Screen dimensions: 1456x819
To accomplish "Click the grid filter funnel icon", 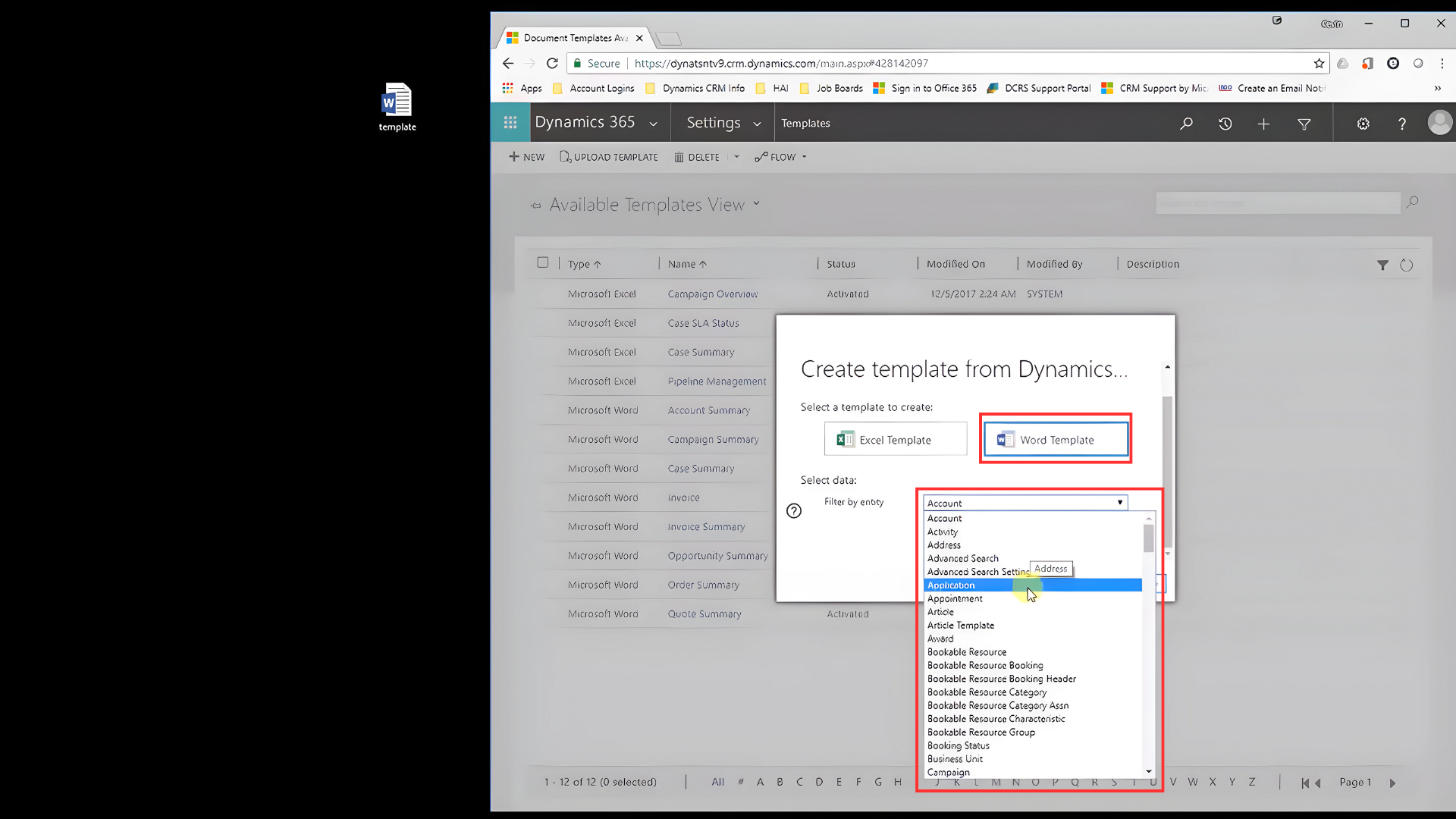I will click(x=1382, y=265).
